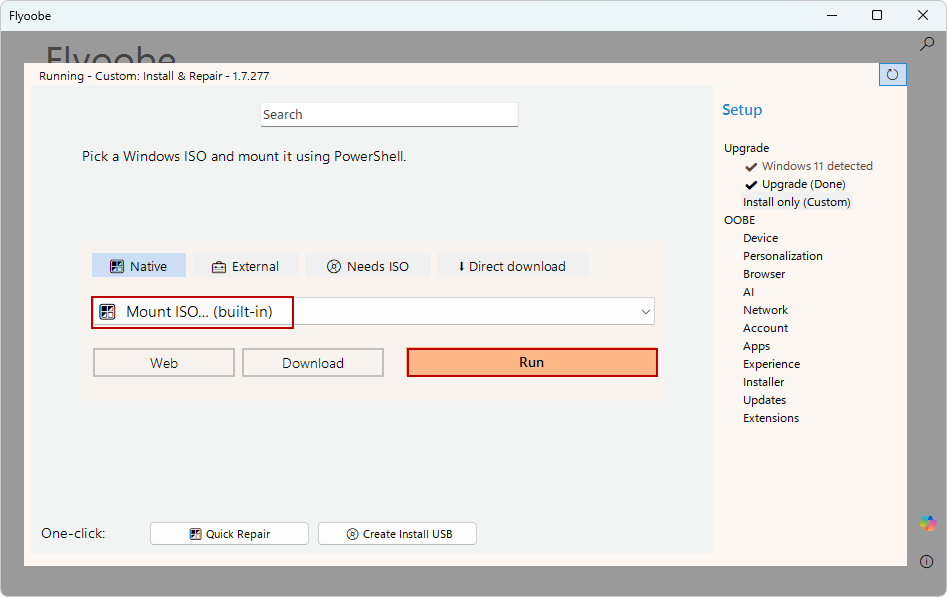Viewport: 947px width, 597px height.
Task: Open the Browser setup section
Action: (x=764, y=274)
